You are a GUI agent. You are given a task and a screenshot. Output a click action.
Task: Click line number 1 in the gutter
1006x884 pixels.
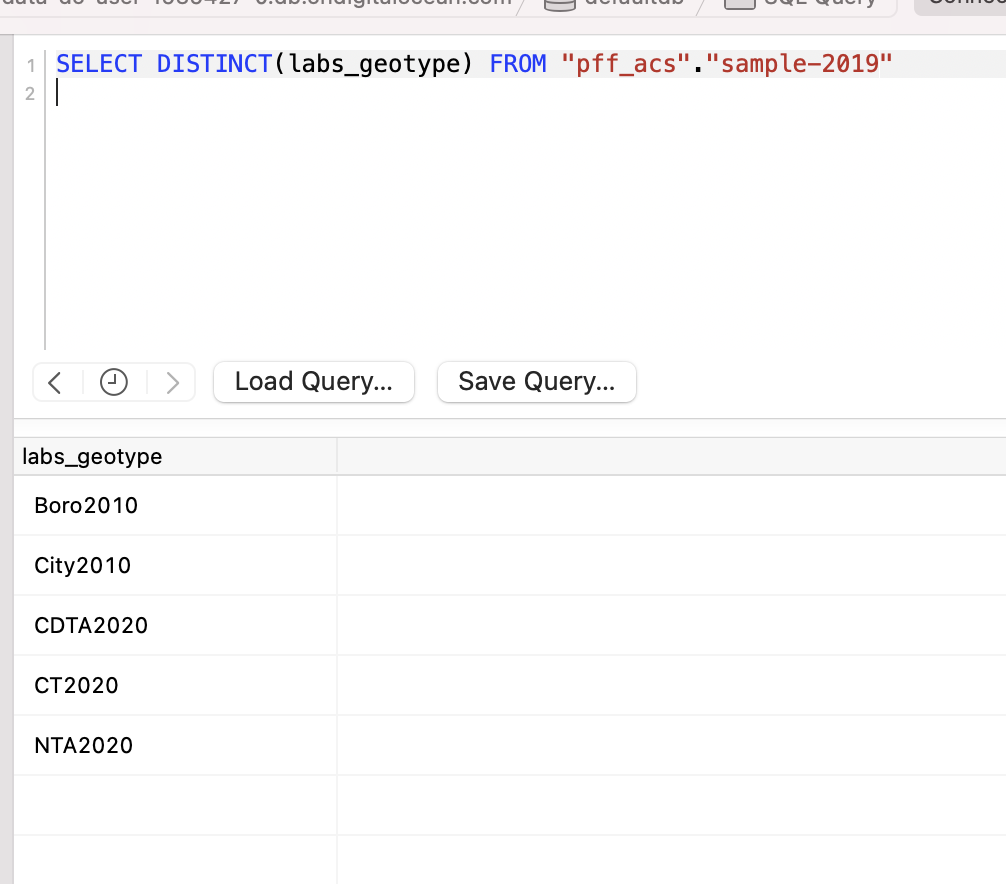(30, 63)
